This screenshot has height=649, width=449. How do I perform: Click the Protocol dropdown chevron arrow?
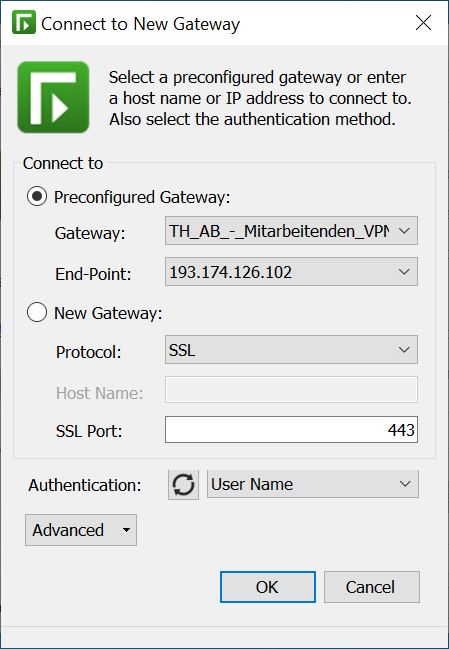[x=404, y=350]
